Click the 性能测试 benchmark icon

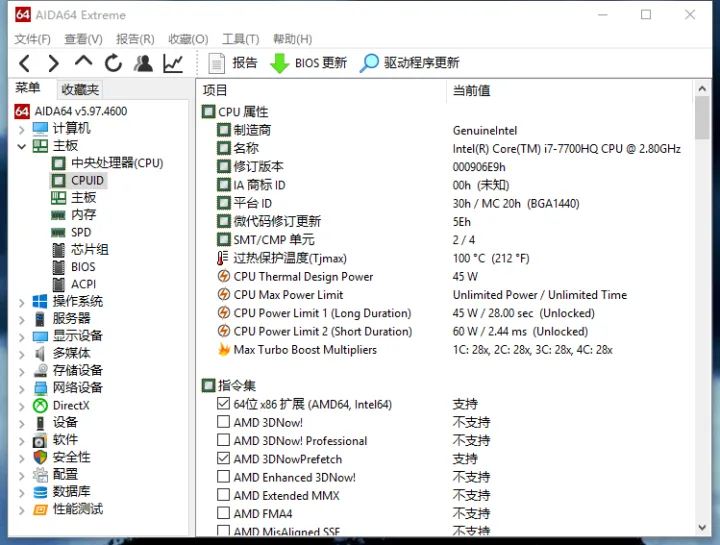[x=40, y=510]
